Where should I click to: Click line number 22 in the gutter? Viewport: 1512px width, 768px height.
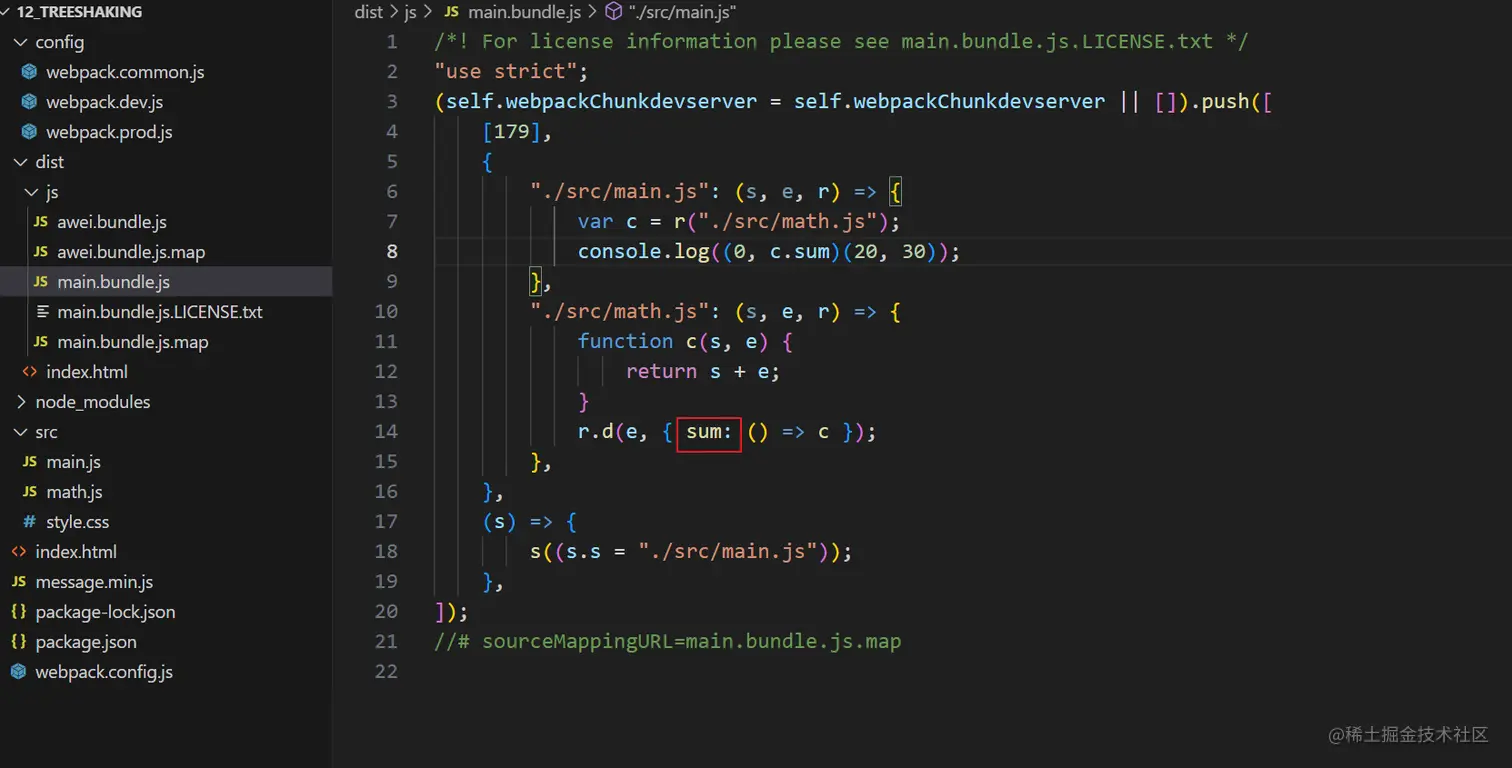(386, 672)
